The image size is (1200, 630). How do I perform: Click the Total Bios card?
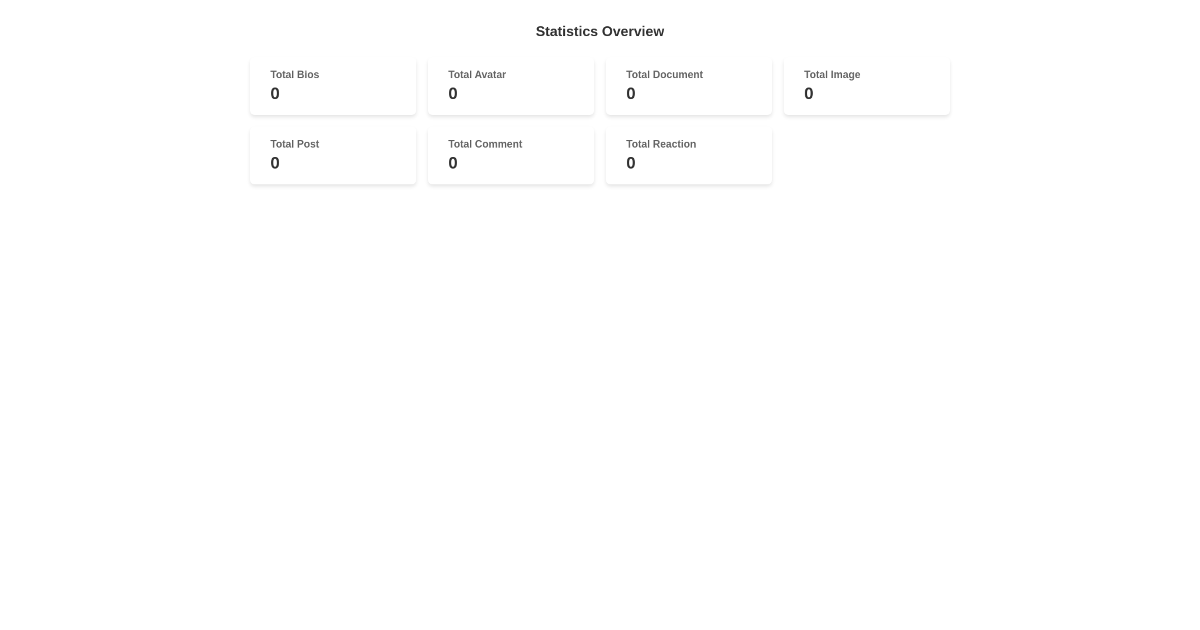pyautogui.click(x=332, y=85)
